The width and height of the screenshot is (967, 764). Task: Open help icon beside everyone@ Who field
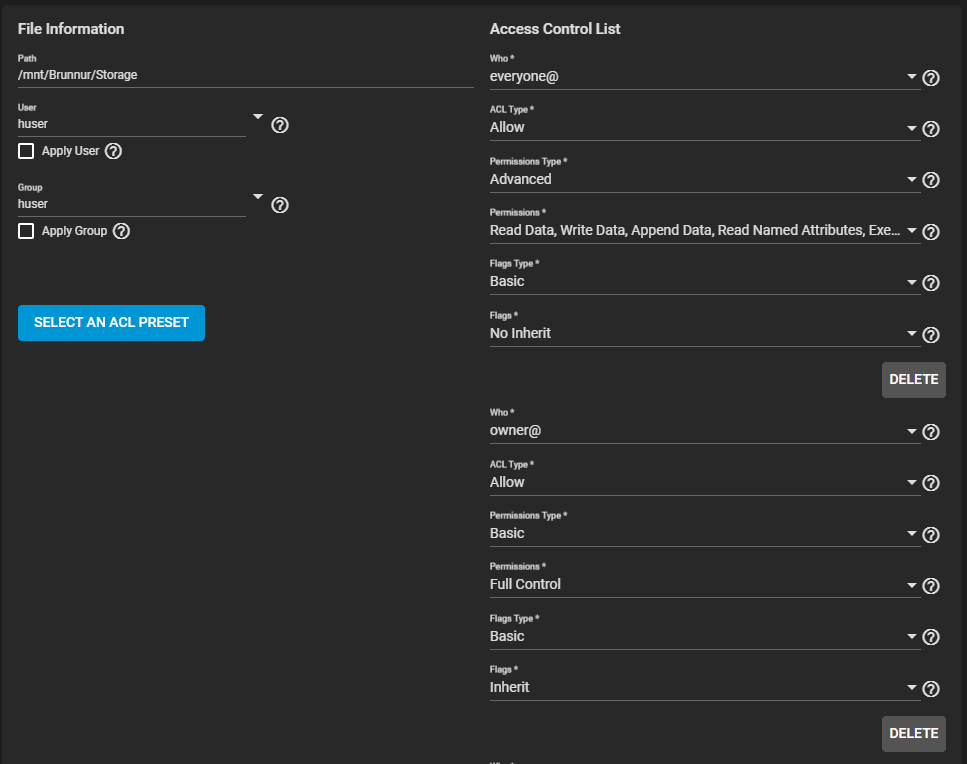[931, 78]
